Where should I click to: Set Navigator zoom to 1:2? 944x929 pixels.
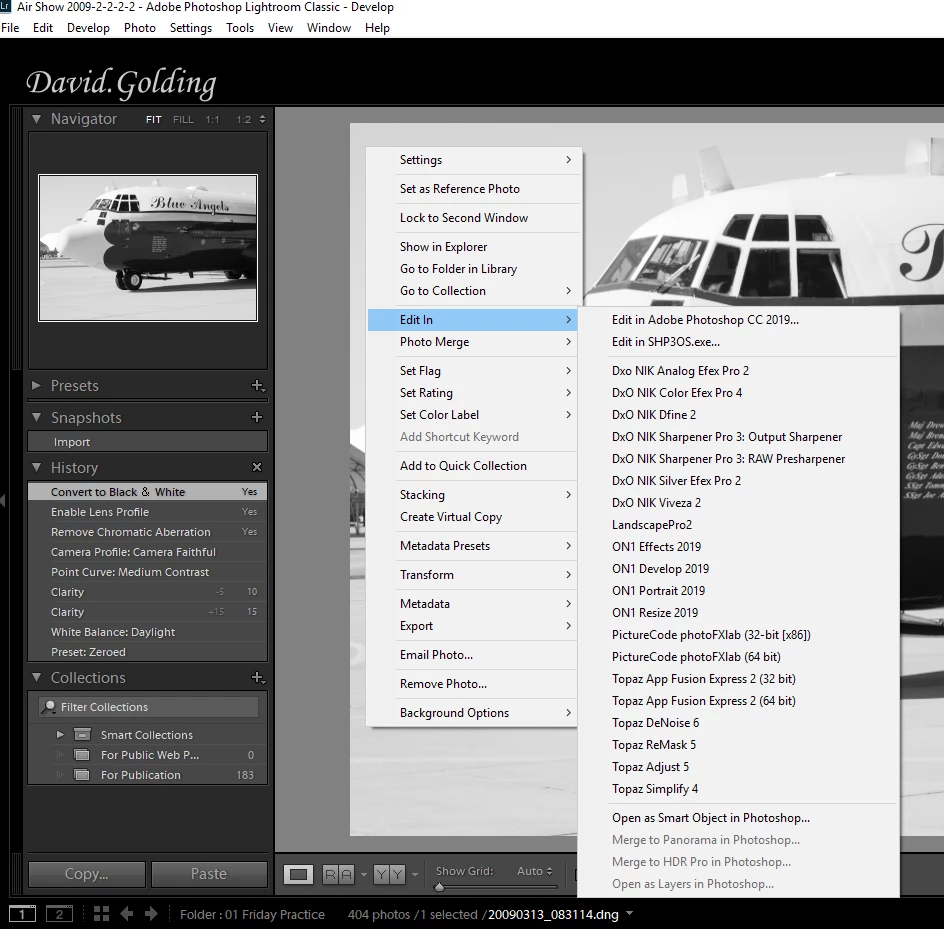click(243, 120)
